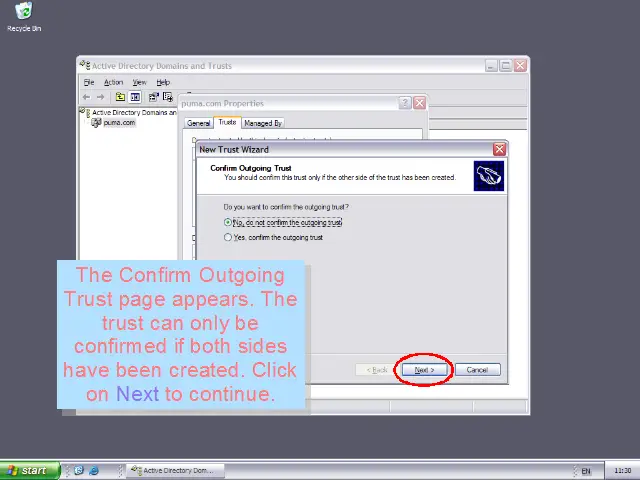Select puma.com domain in console tree
Viewport: 640px width, 480px height.
tap(118, 123)
